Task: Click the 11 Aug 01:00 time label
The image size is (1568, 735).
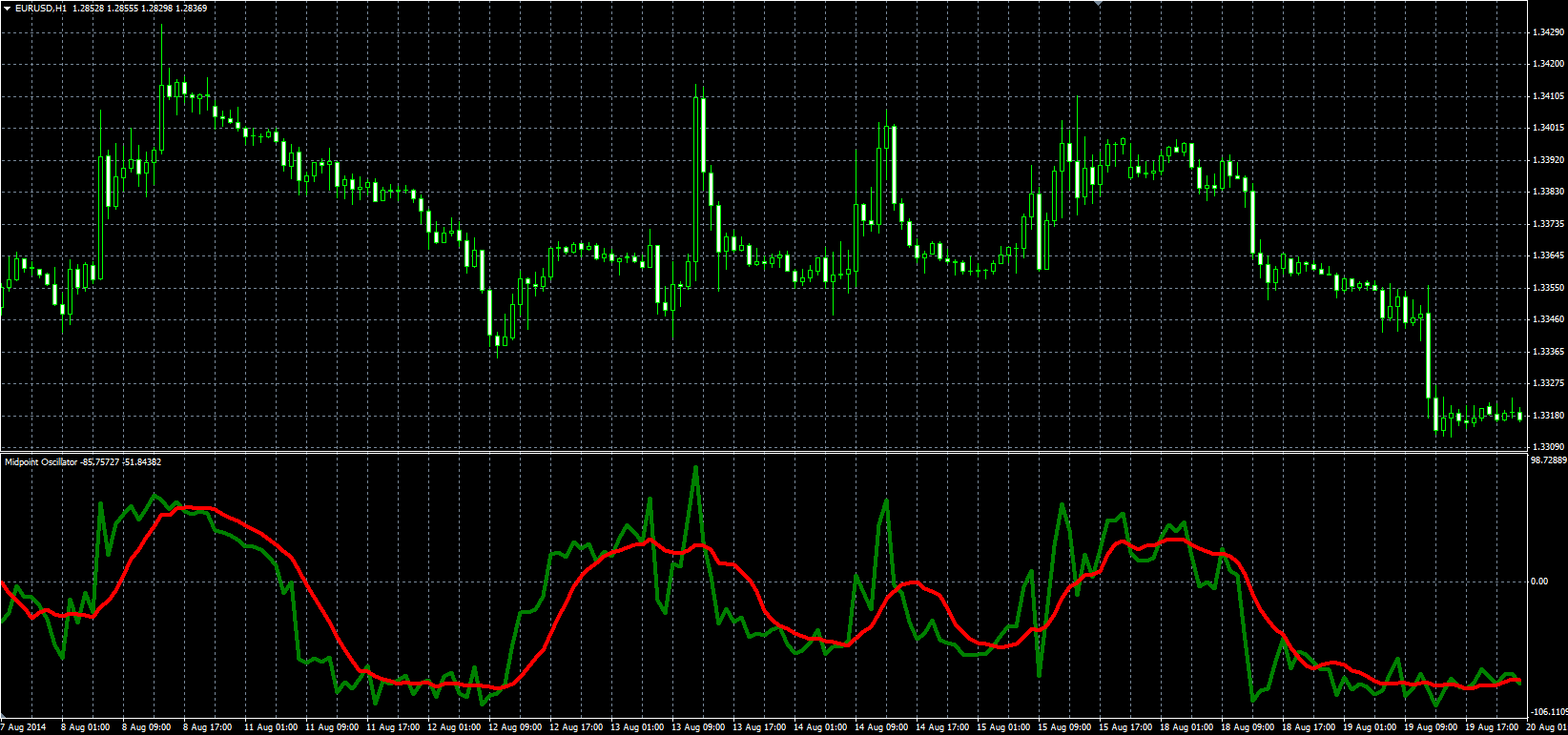Action: pyautogui.click(x=271, y=727)
